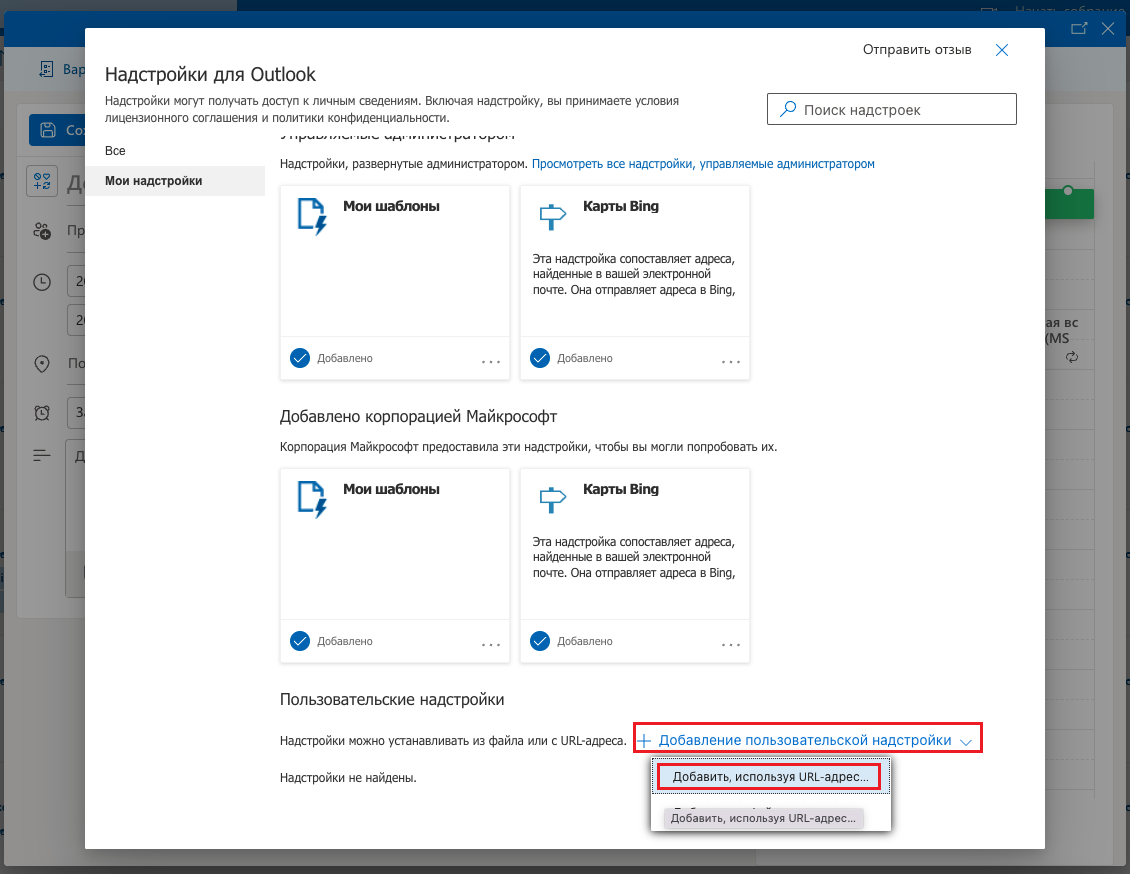1130x874 pixels.
Task: Click the My Templates icon in the admin-managed section
Action: pos(312,217)
